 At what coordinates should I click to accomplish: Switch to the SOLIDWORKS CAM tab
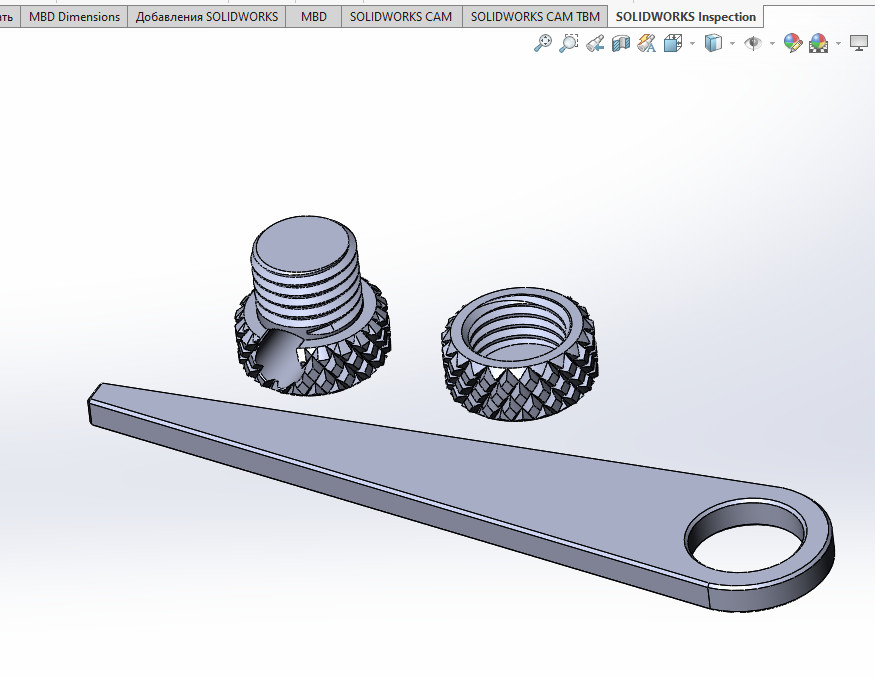pyautogui.click(x=401, y=17)
